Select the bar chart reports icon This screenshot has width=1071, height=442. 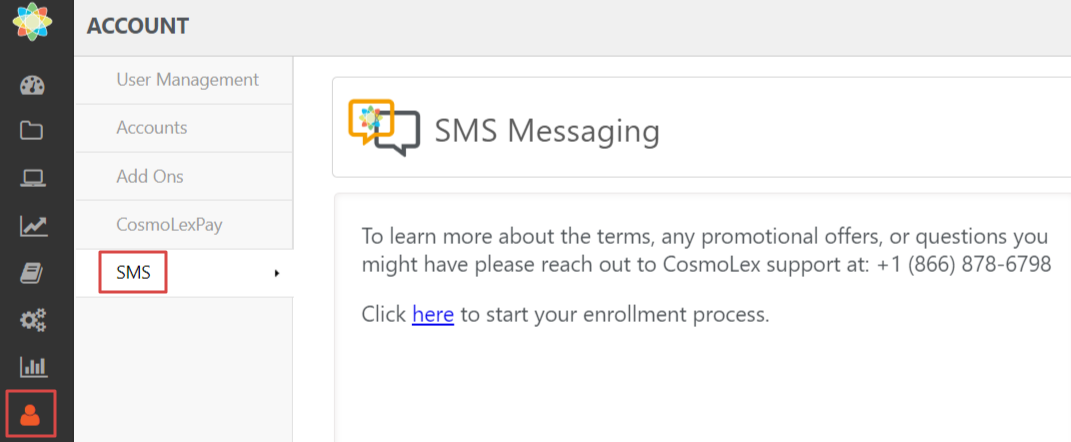tap(33, 367)
